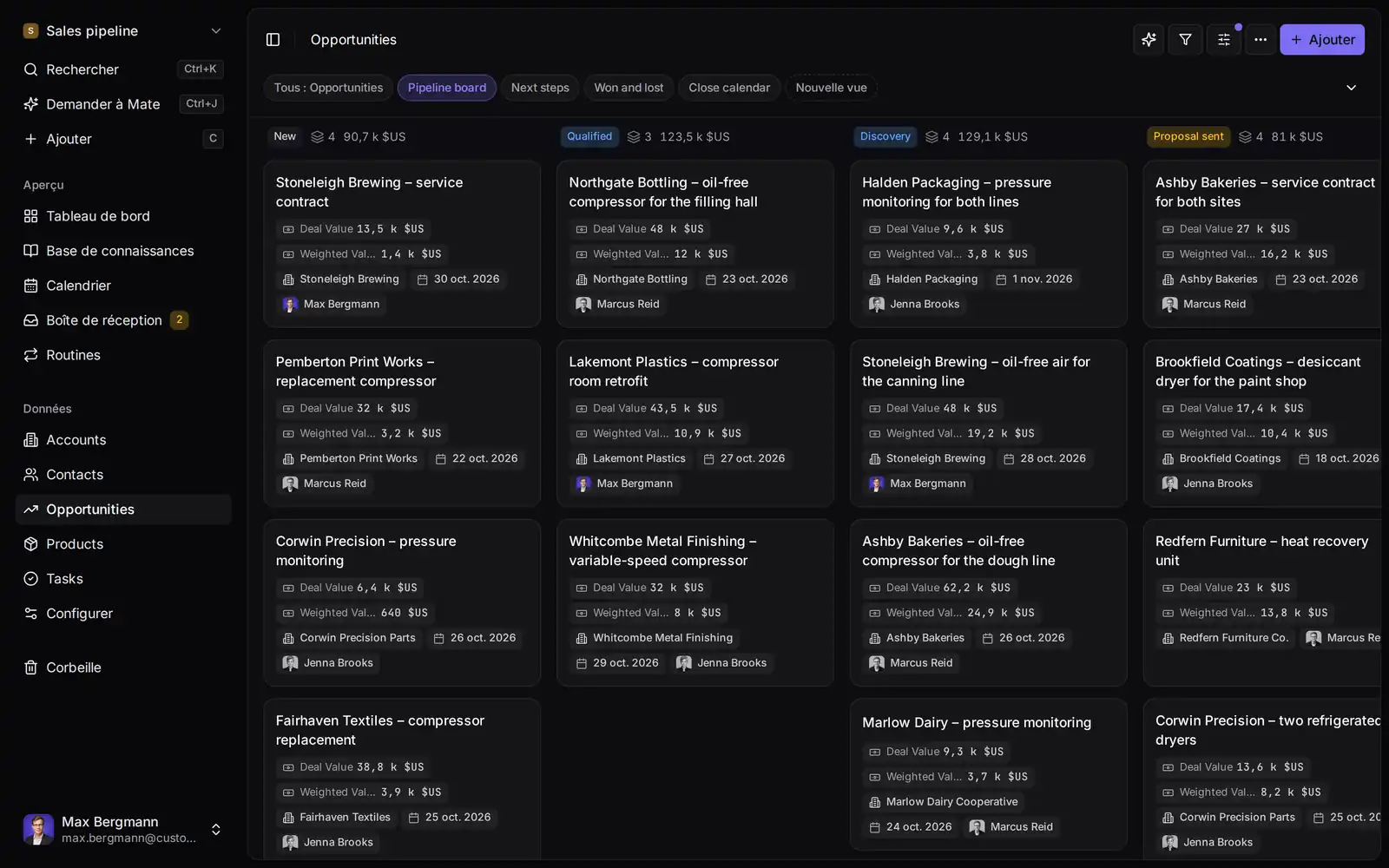This screenshot has width=1389, height=868.
Task: Open Tableau de bord dashboard
Action: pyautogui.click(x=123, y=216)
